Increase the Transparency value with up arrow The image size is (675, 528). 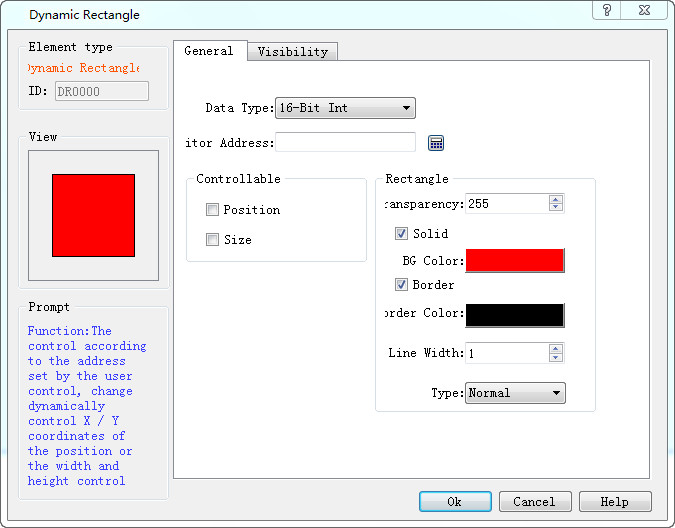click(556, 200)
